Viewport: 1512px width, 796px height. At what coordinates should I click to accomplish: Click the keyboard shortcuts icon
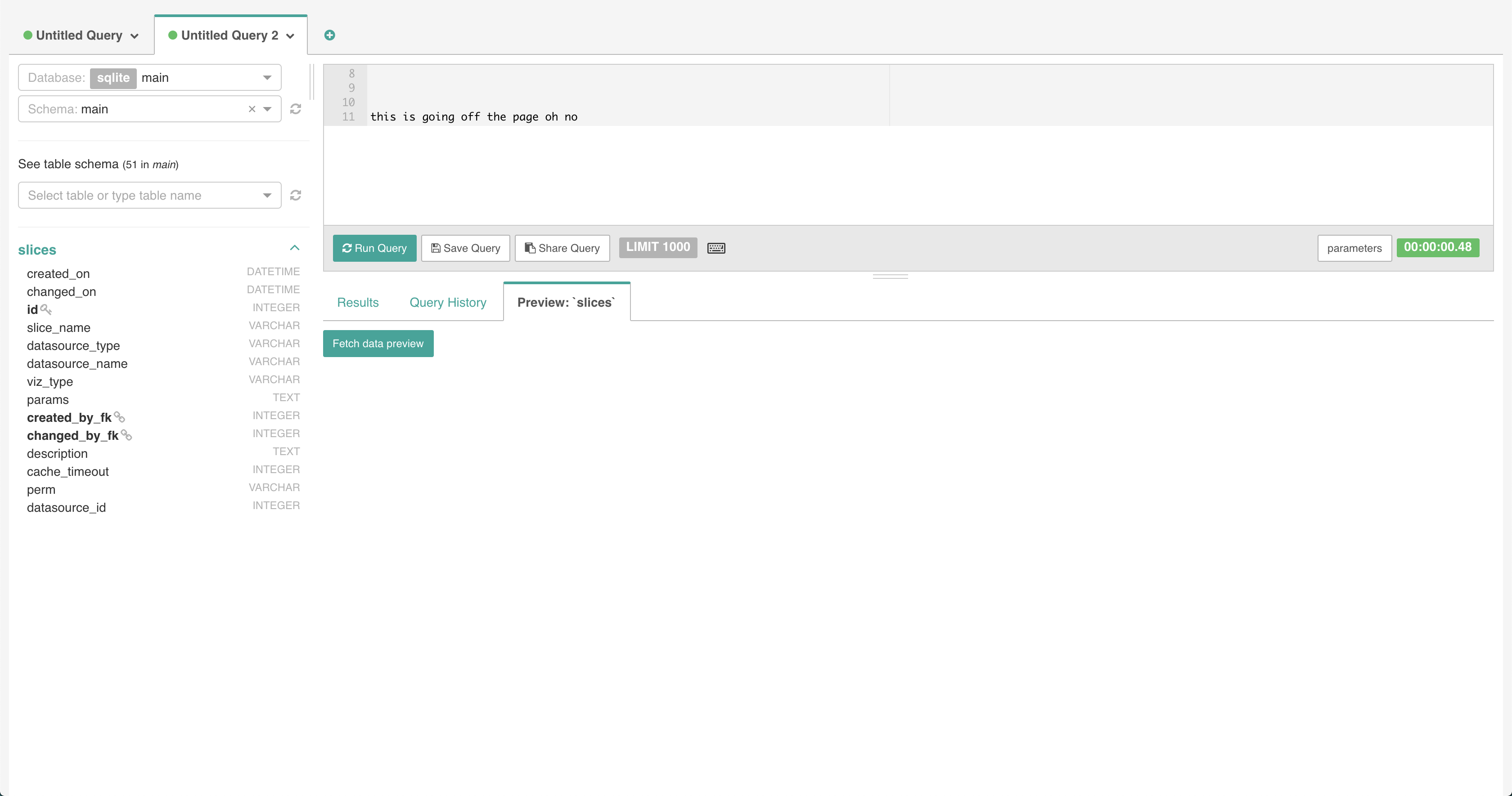coord(715,248)
